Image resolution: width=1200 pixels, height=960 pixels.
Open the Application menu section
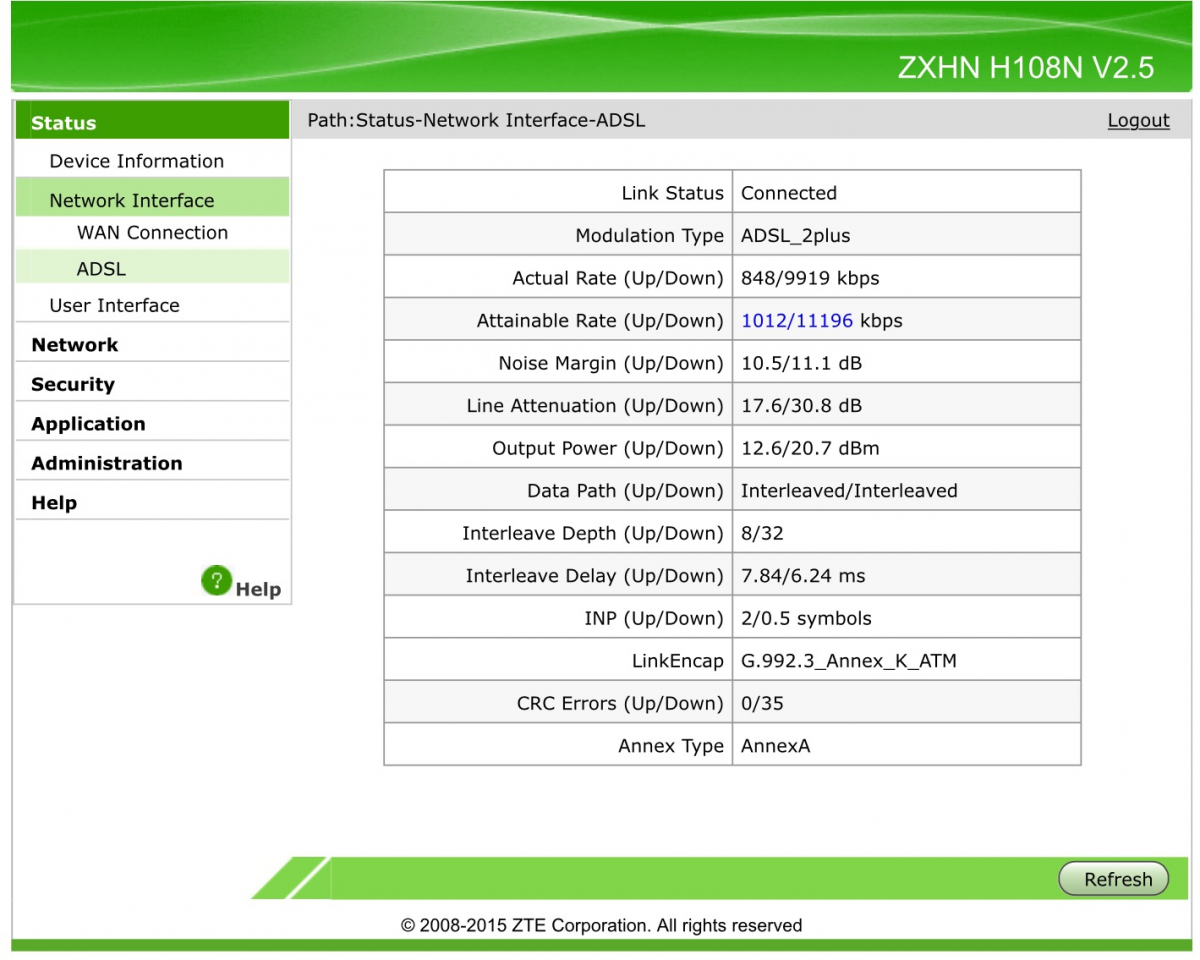tap(88, 424)
